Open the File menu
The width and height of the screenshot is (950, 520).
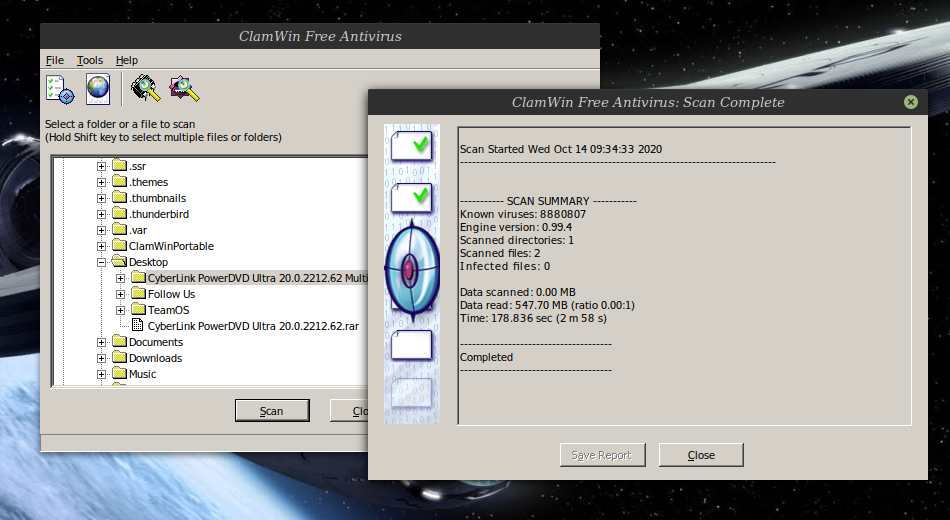coord(55,60)
